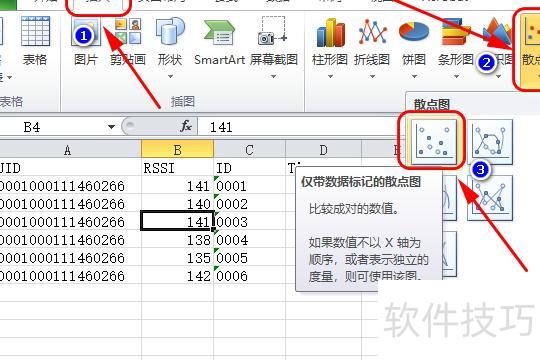Viewport: 540px width, 360px height.
Task: Choose the 柱形图 column chart icon
Action: click(330, 33)
